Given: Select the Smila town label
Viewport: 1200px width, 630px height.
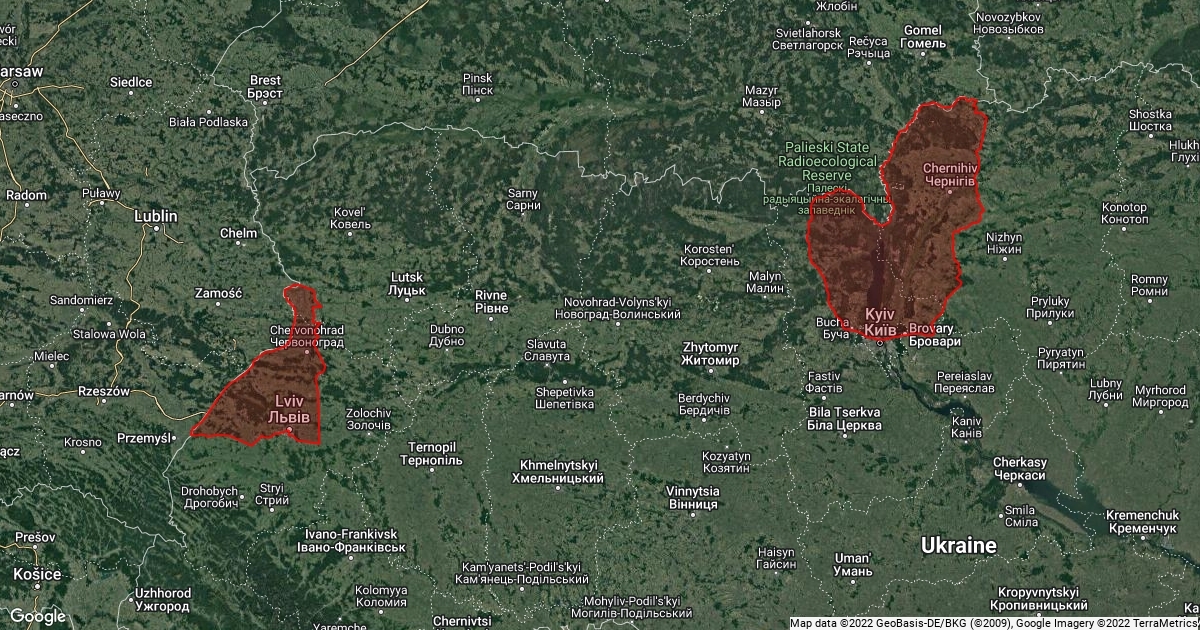Looking at the screenshot, I should pos(1020,516).
